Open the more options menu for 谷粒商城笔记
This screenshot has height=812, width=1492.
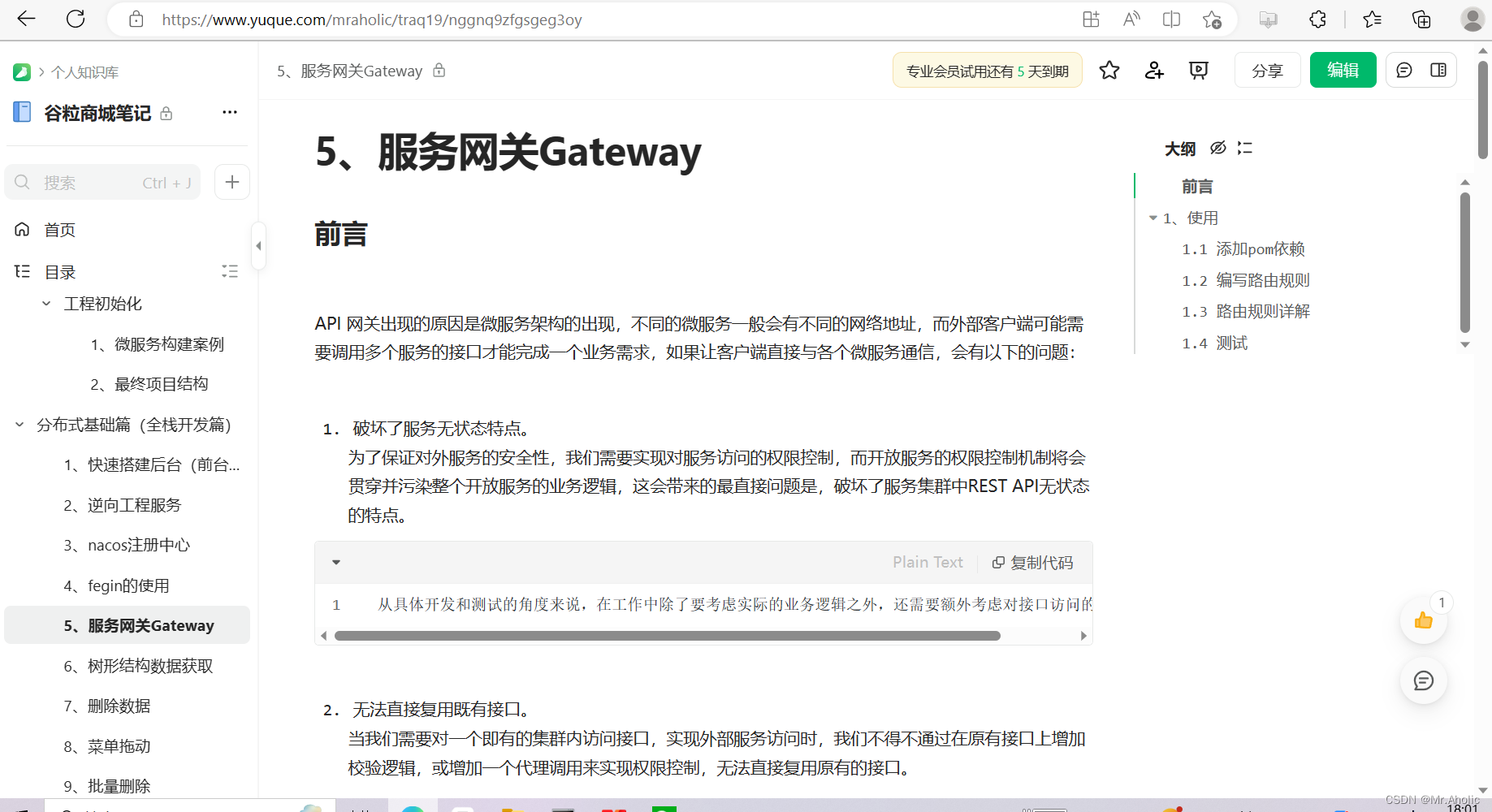point(229,112)
